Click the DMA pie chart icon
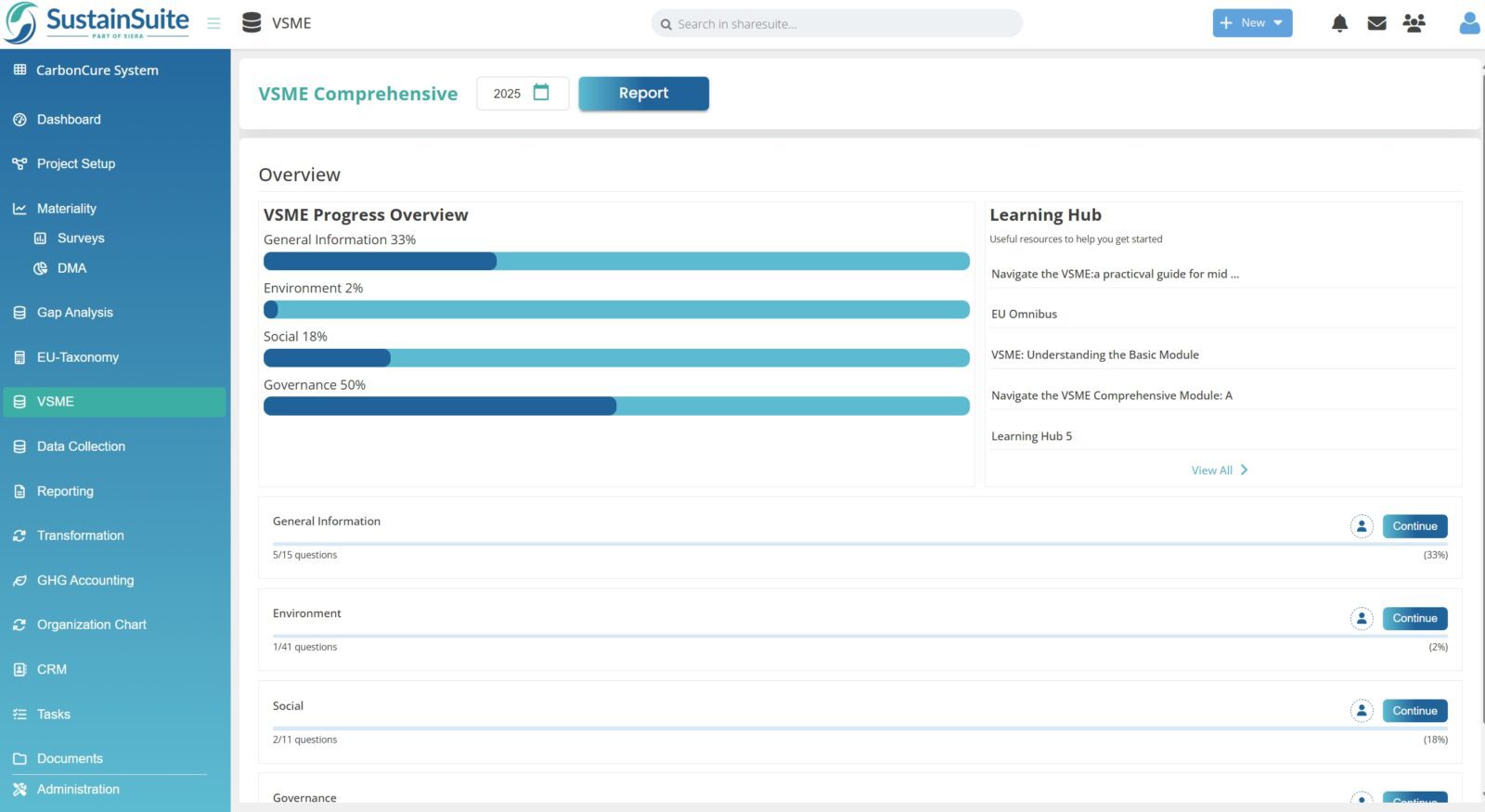 [40, 268]
